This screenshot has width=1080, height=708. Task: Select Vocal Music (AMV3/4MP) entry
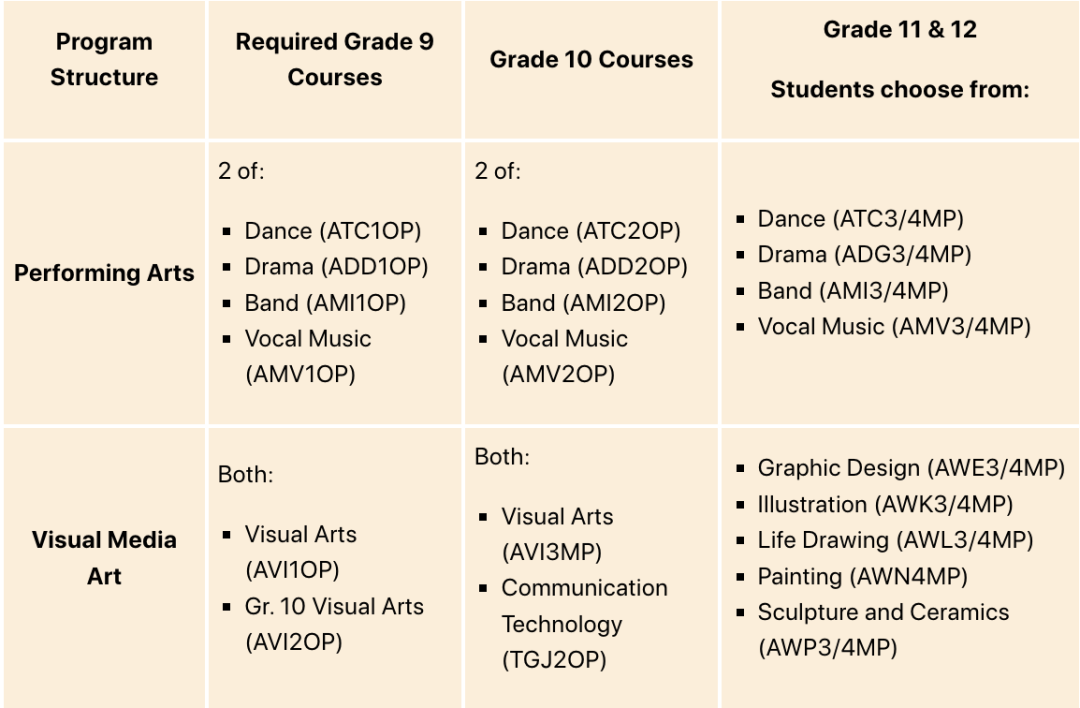894,326
